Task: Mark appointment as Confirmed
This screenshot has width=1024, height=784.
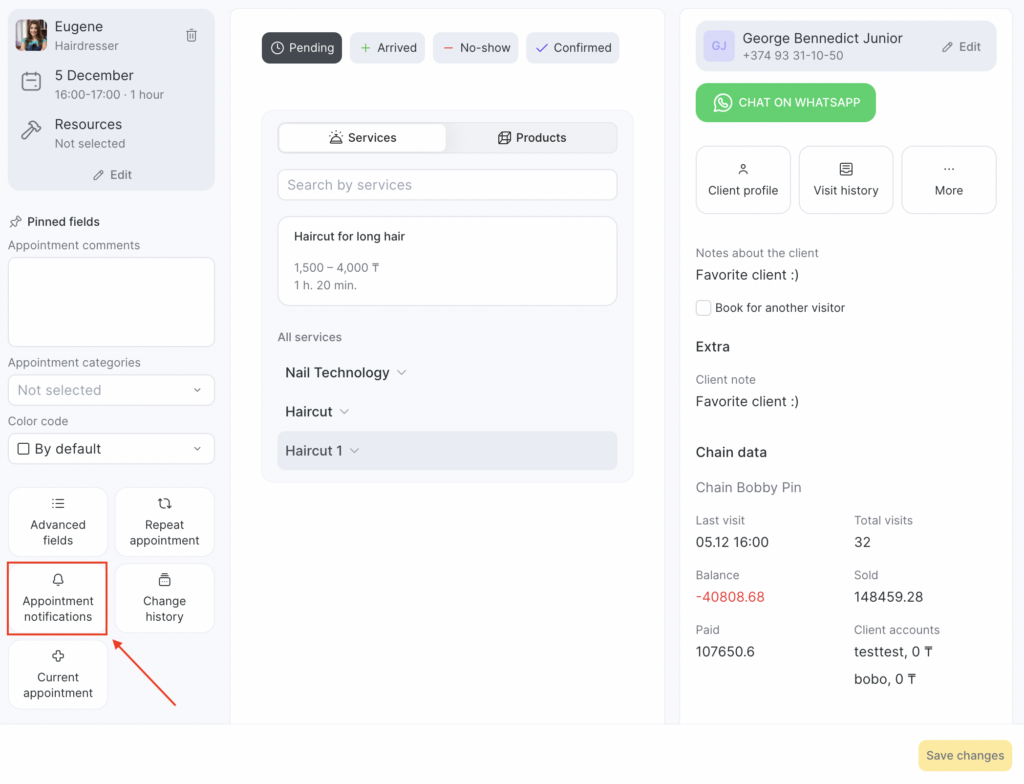Action: click(x=573, y=48)
